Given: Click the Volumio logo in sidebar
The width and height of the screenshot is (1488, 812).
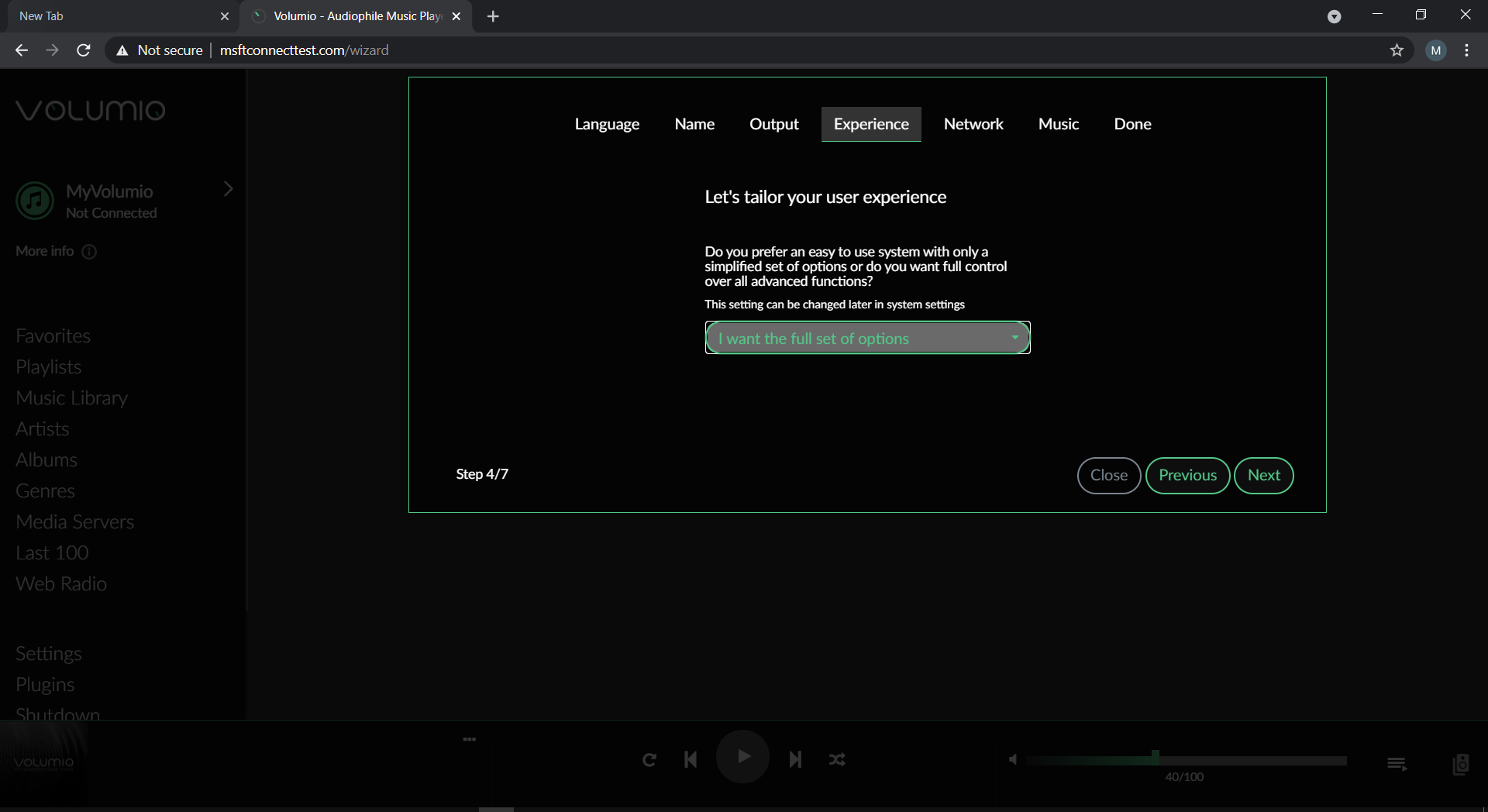Looking at the screenshot, I should (x=91, y=110).
